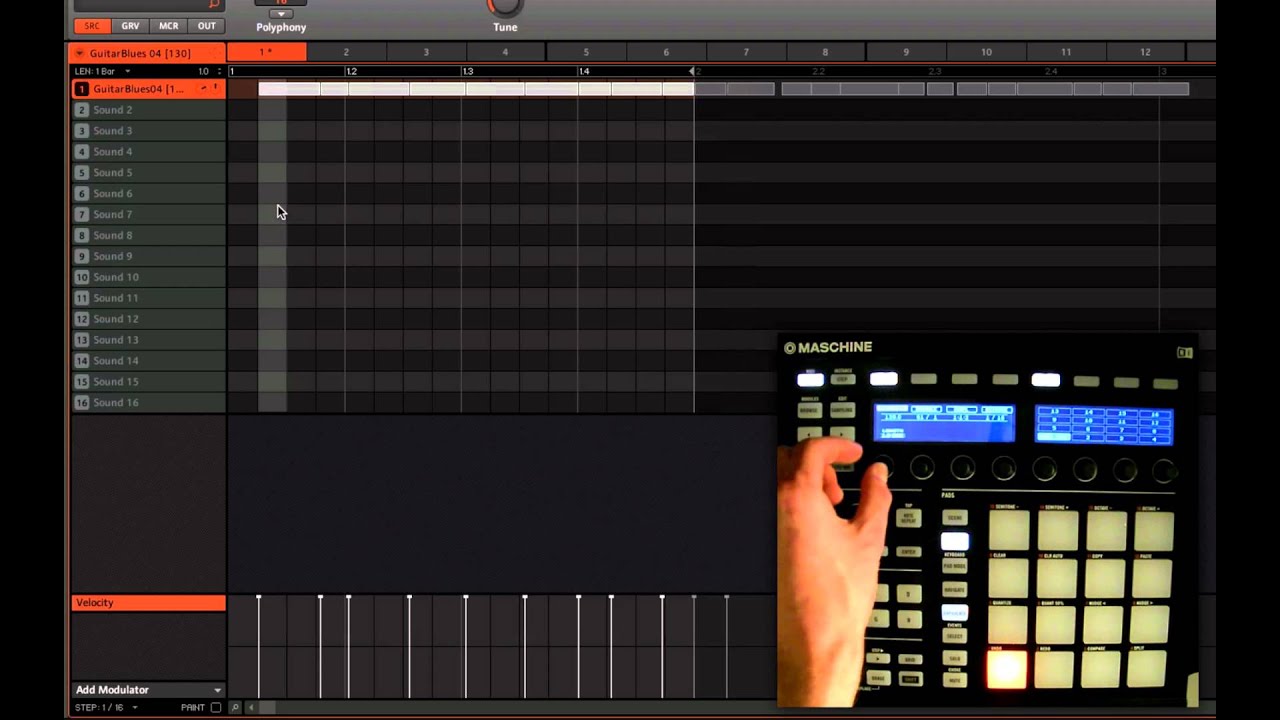1280x720 pixels.
Task: Switch to the SRC tab
Action: pyautogui.click(x=92, y=26)
